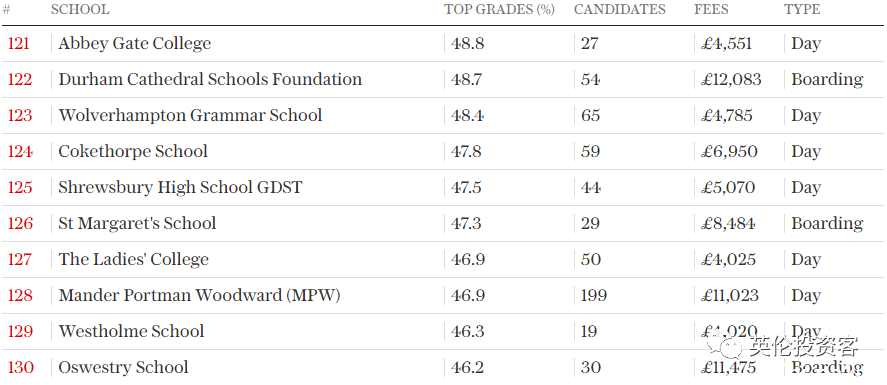Click Cokethorpe School name
The width and height of the screenshot is (887, 385).
(133, 152)
